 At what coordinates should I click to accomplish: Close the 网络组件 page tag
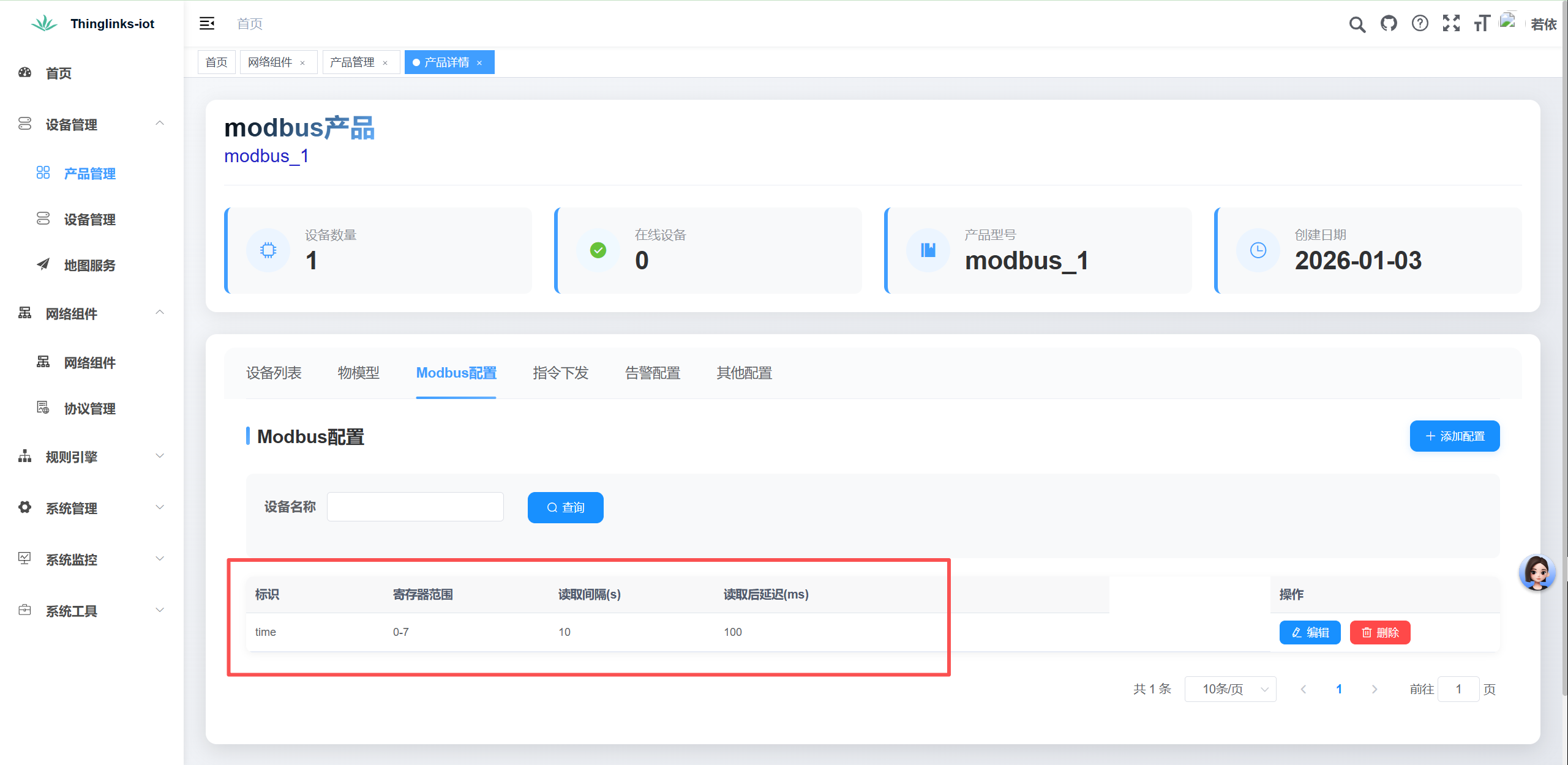(x=302, y=63)
